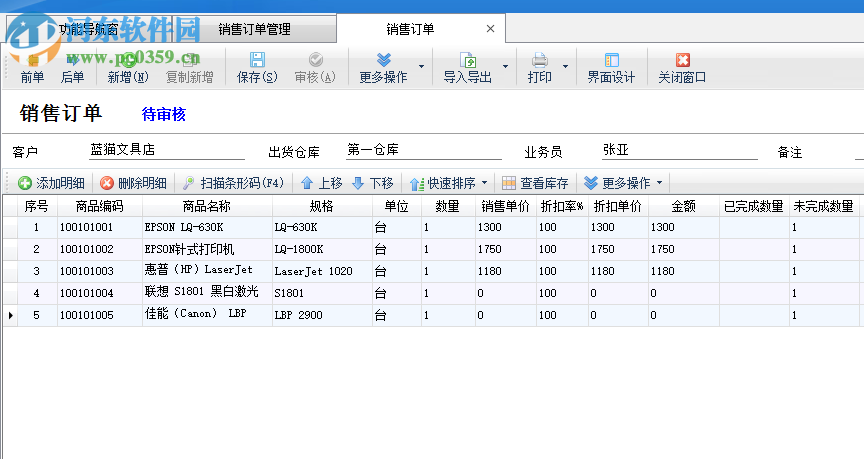Screen dimensions: 864x459
Task: Expand dropdown arrow next to top 更多操作
Action: [422, 67]
